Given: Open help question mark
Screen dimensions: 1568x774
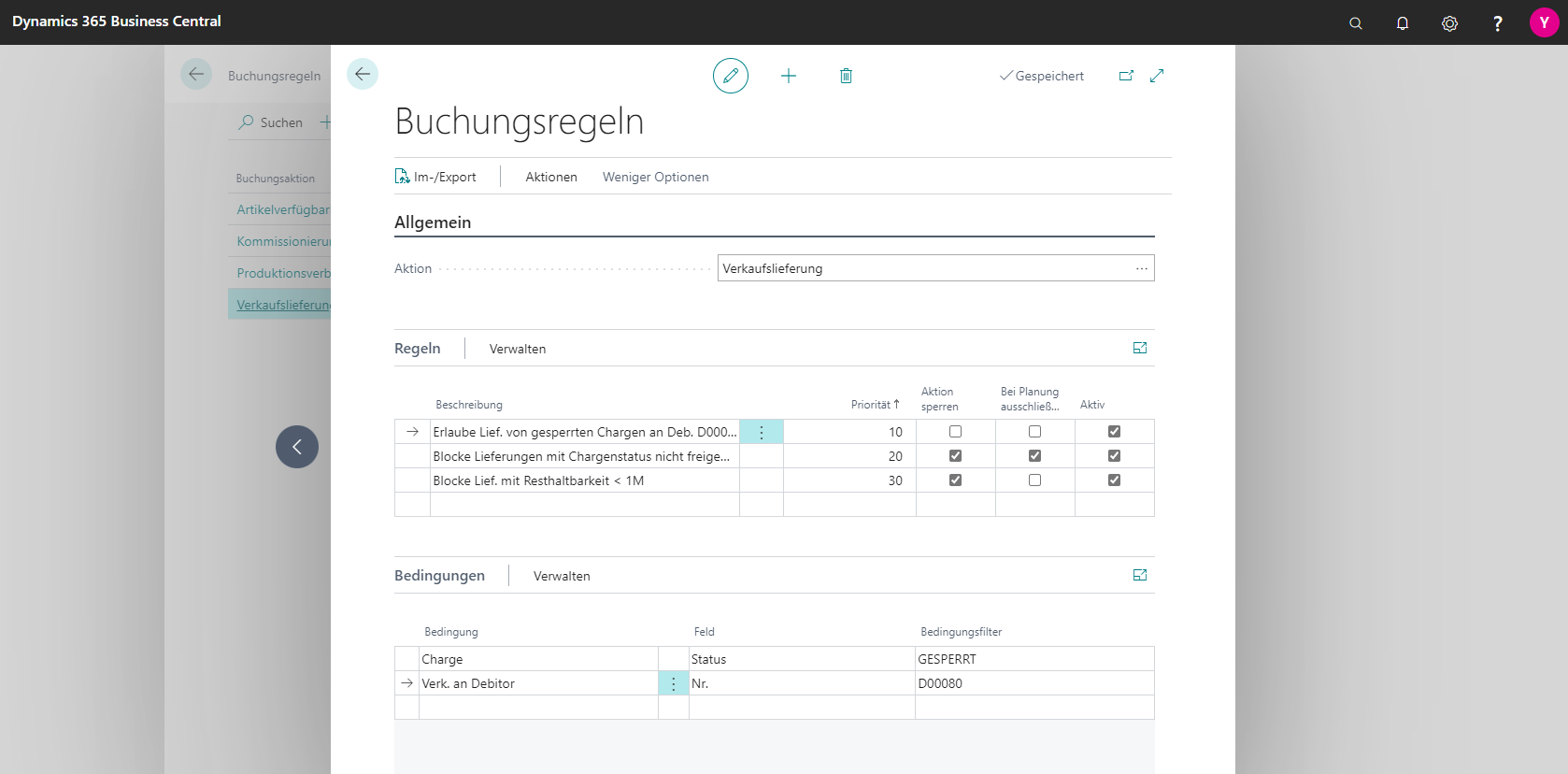Looking at the screenshot, I should [1497, 23].
